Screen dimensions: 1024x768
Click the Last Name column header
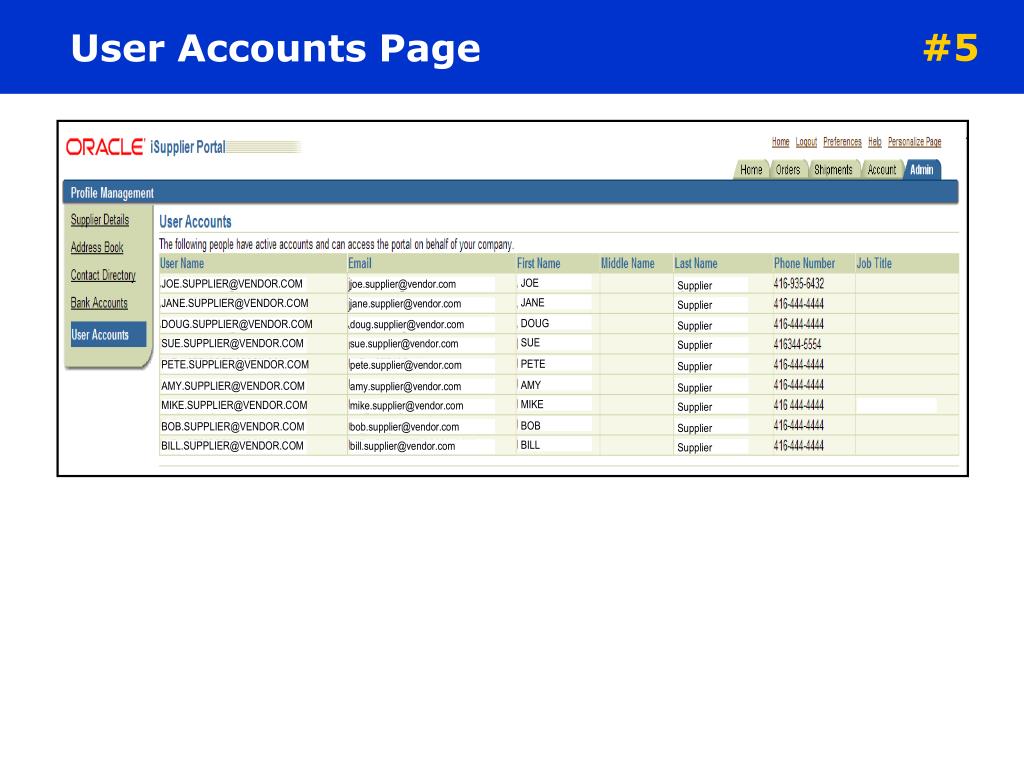pos(696,263)
